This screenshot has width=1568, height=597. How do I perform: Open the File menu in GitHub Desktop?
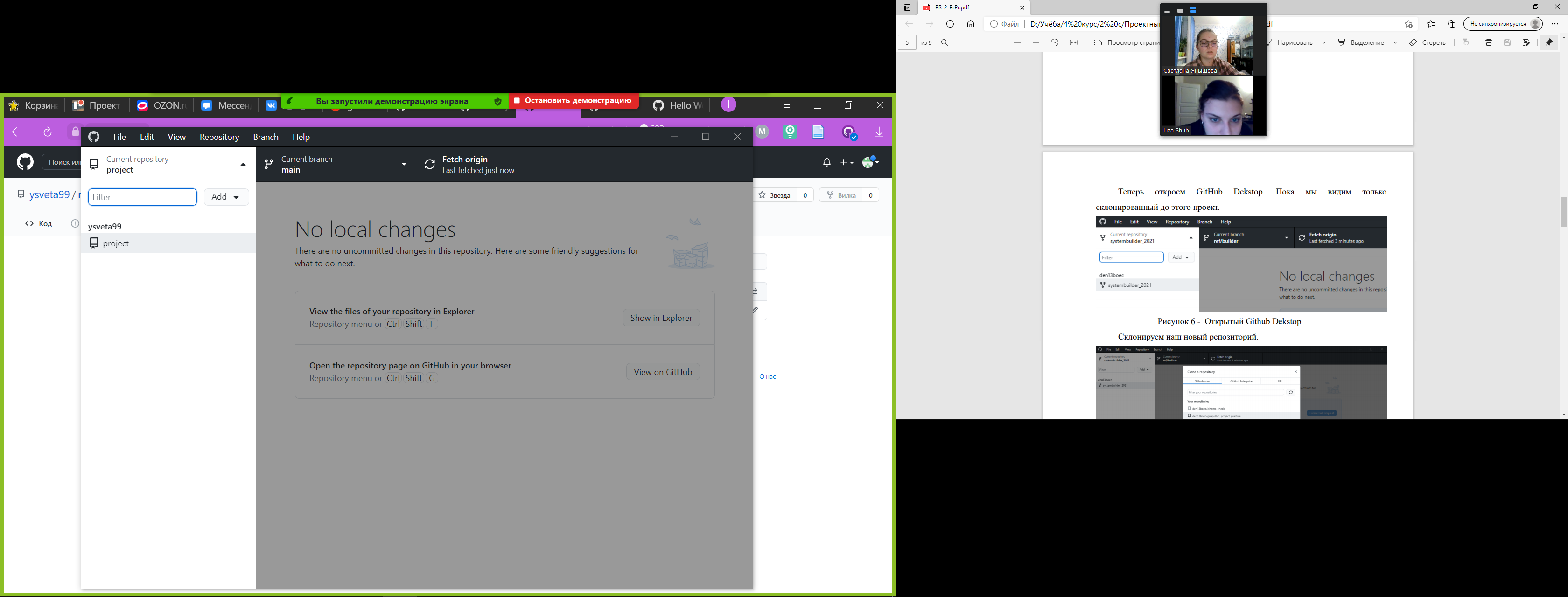120,137
